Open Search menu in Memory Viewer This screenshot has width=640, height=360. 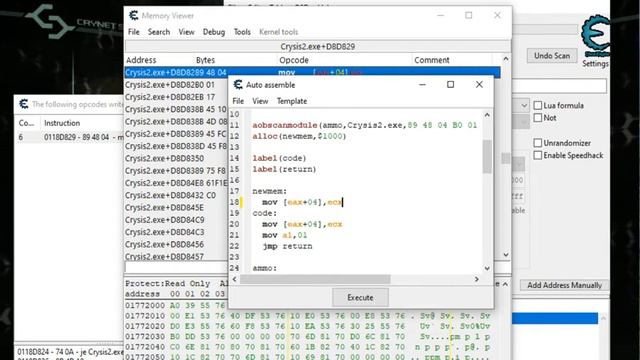(159, 32)
